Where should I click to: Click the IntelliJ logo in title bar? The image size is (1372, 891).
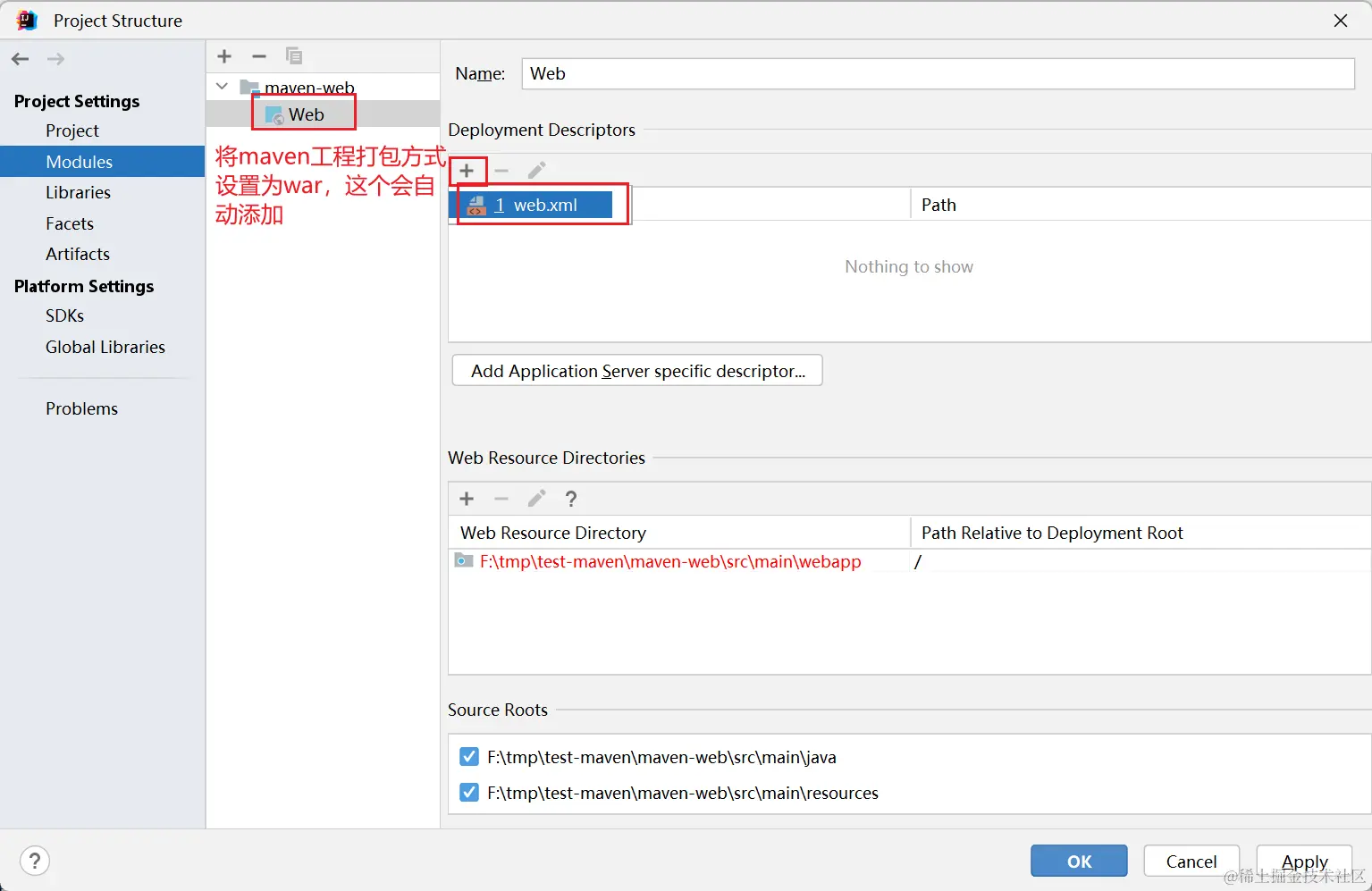pyautogui.click(x=27, y=20)
